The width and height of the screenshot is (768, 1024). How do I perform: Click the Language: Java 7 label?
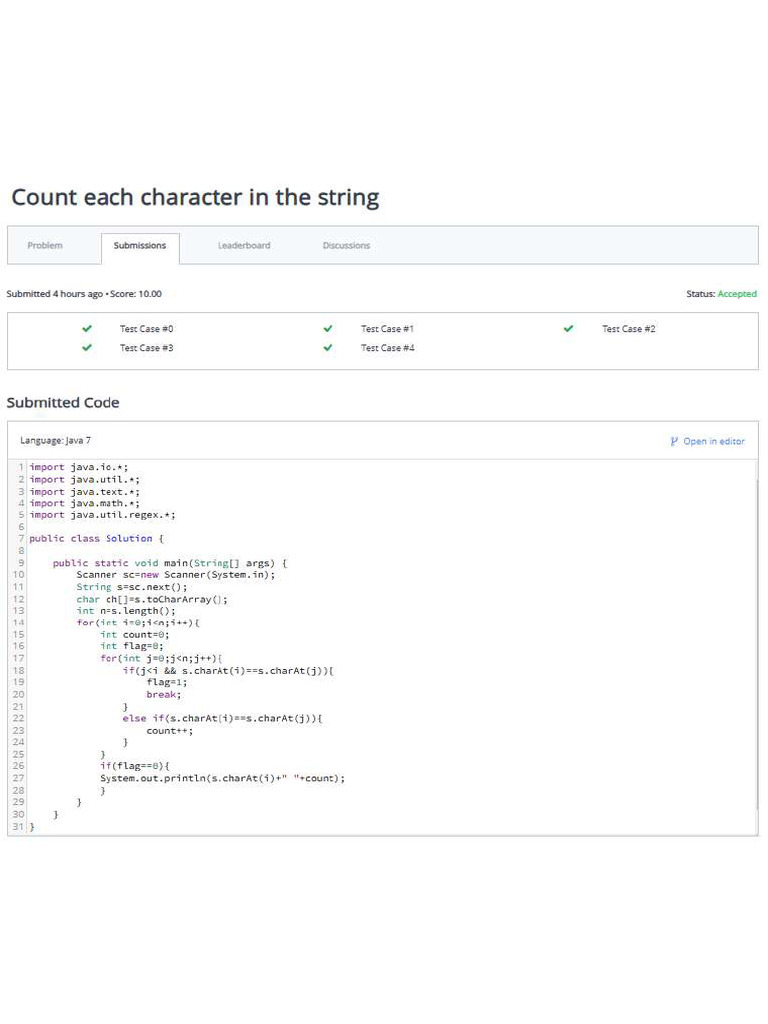coord(55,440)
